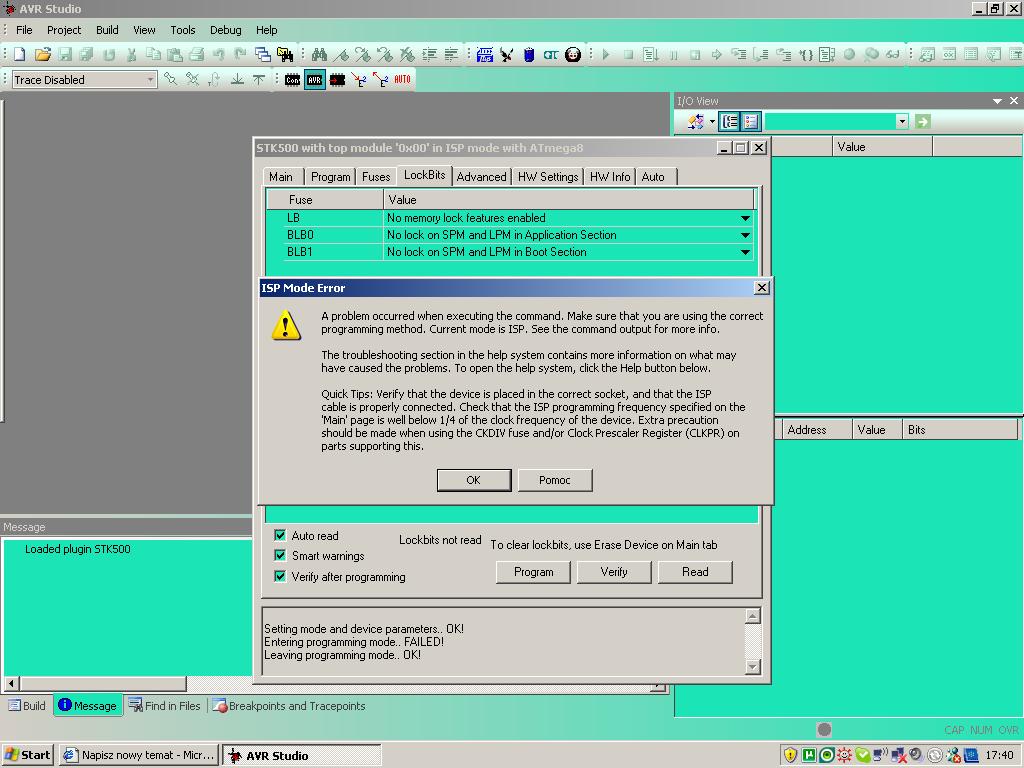Click the chip with red arrow icon

coord(337,80)
